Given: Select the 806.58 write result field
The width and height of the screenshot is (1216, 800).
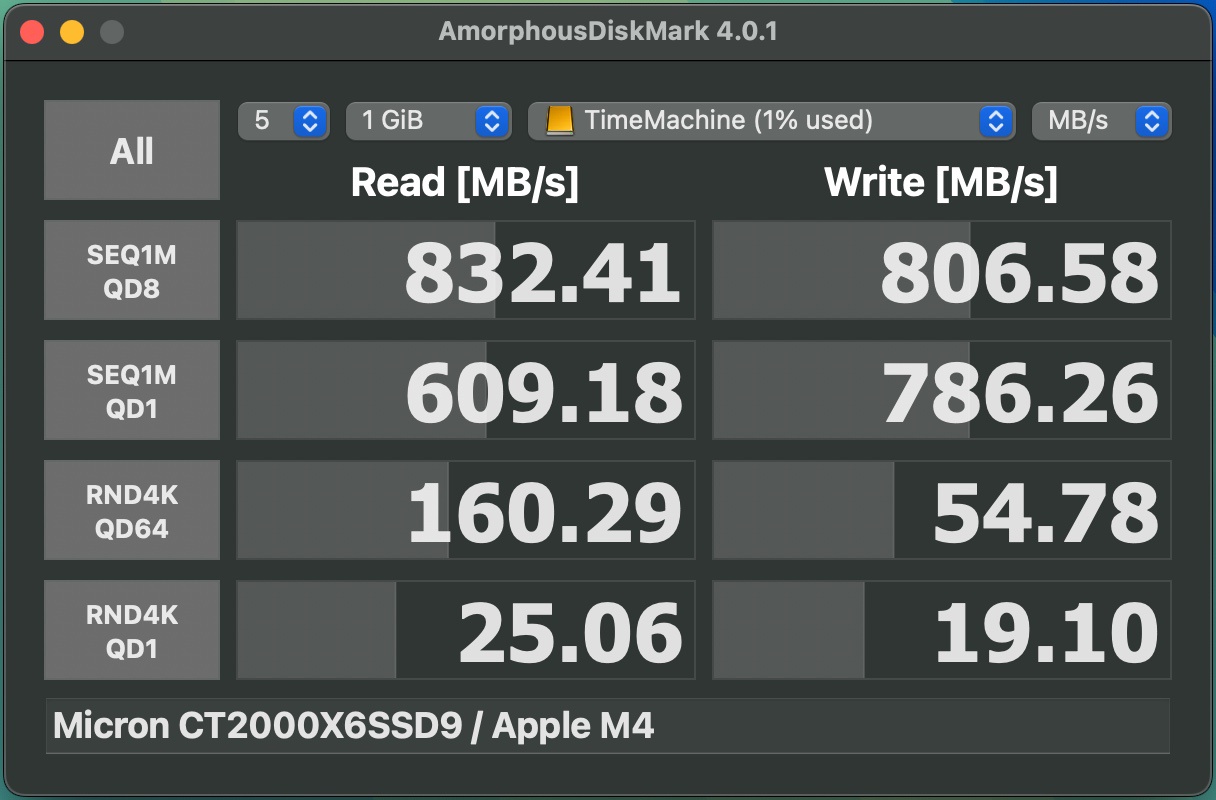Looking at the screenshot, I should [941, 271].
